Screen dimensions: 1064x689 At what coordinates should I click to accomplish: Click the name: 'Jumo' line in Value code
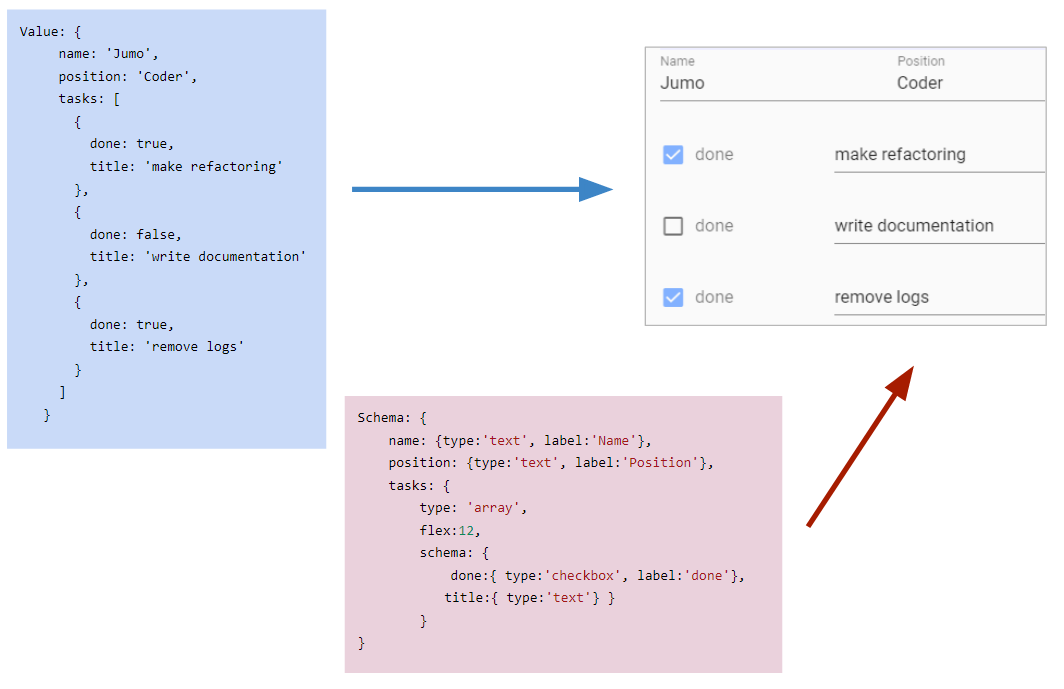coord(109,54)
